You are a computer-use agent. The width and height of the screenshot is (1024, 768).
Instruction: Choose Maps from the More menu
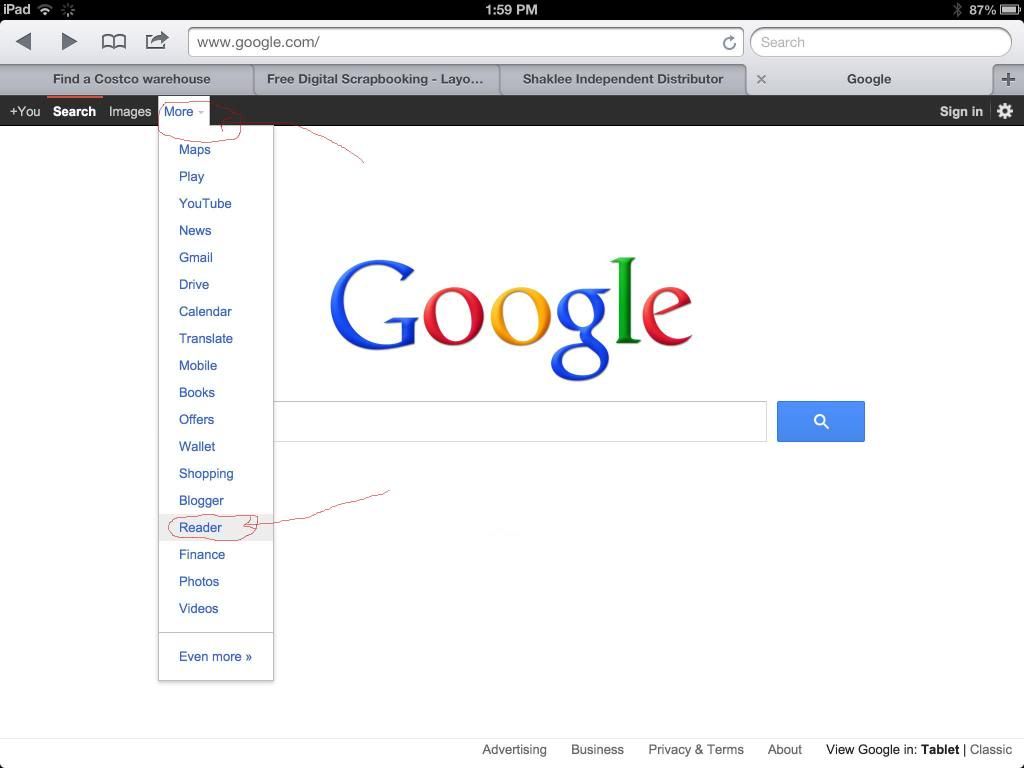(195, 150)
